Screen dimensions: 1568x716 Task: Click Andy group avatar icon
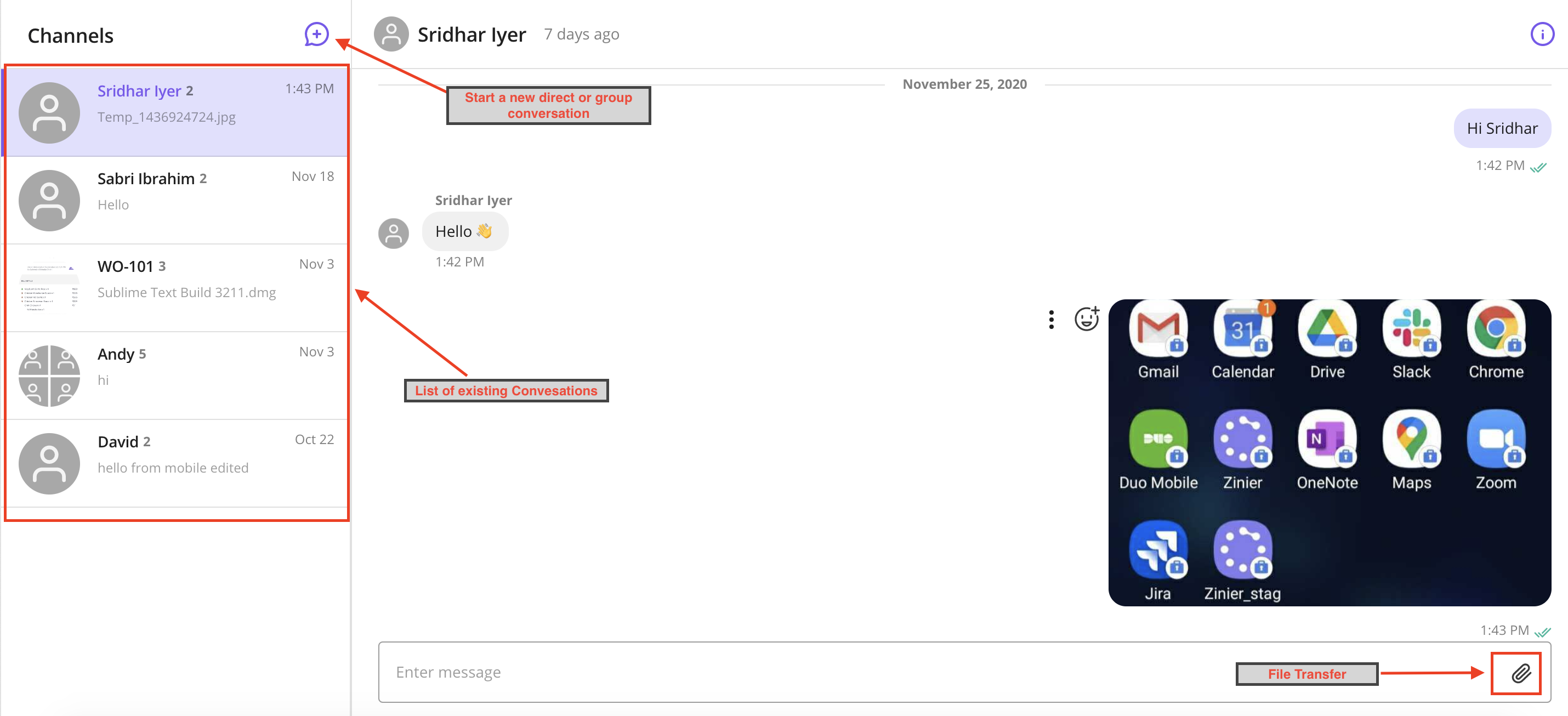[49, 376]
